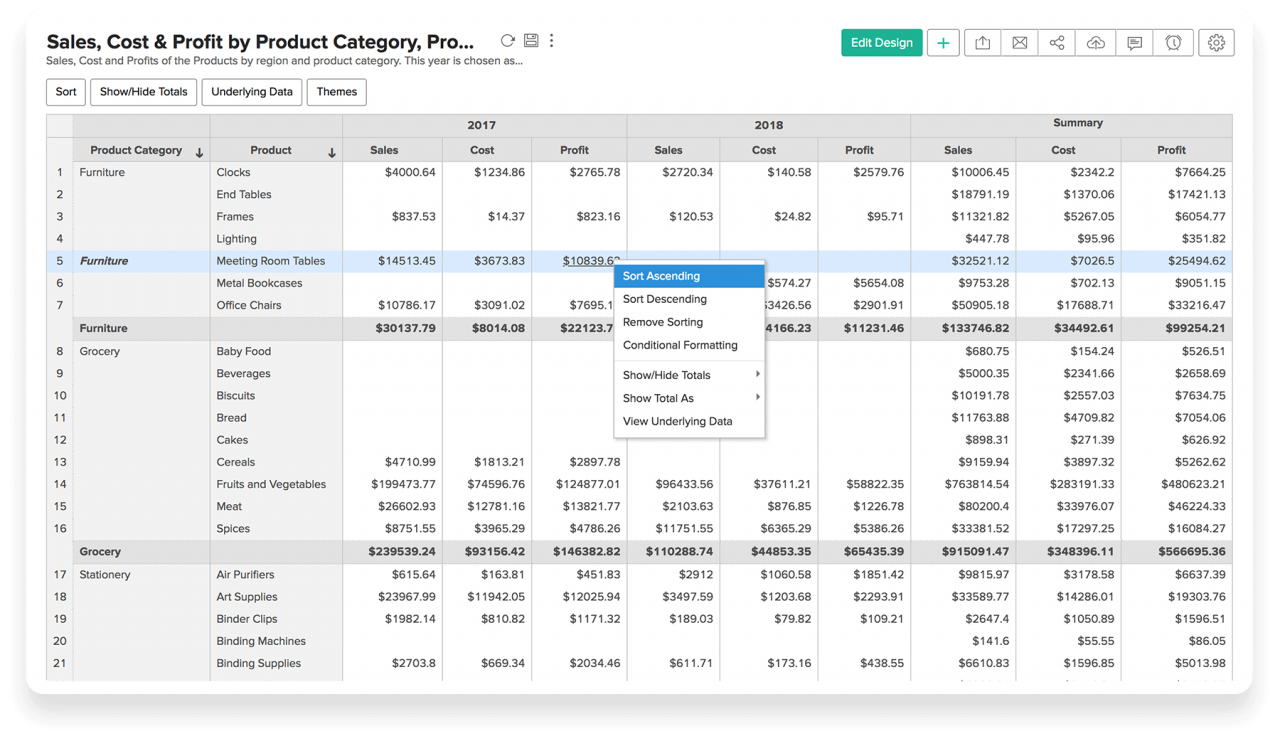
Task: Click the email icon to send the report
Action: coord(1019,42)
